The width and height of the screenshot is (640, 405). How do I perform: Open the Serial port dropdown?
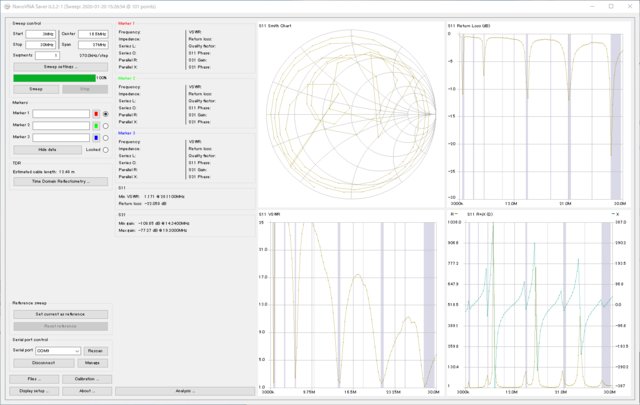[58, 351]
